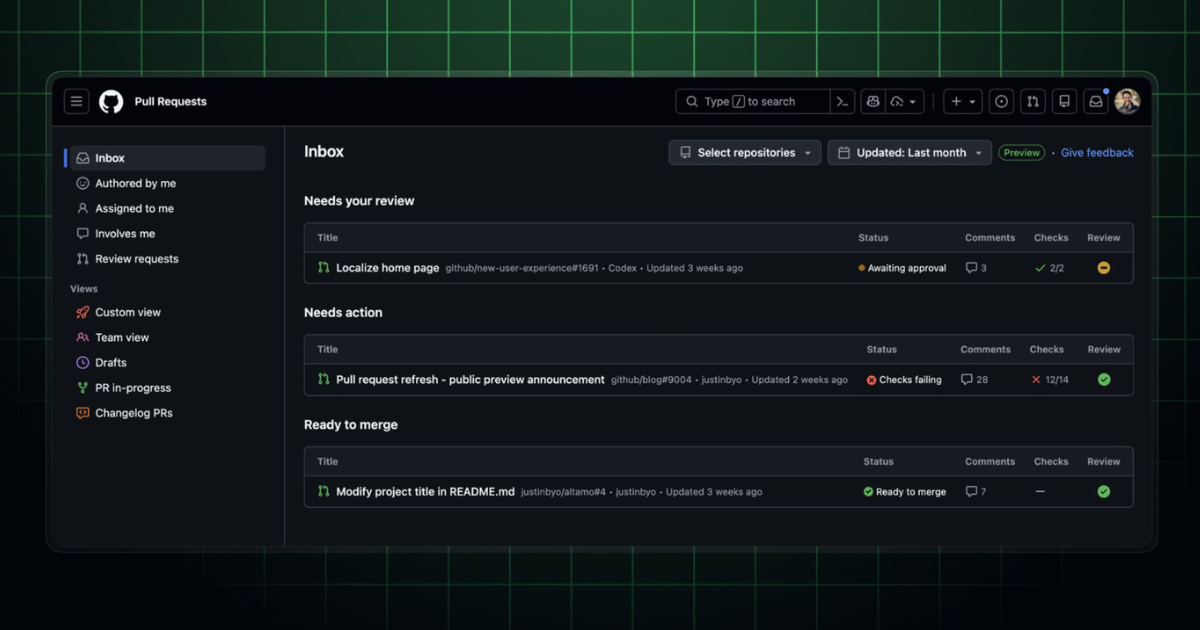Open the hamburger navigation menu

[x=77, y=101]
